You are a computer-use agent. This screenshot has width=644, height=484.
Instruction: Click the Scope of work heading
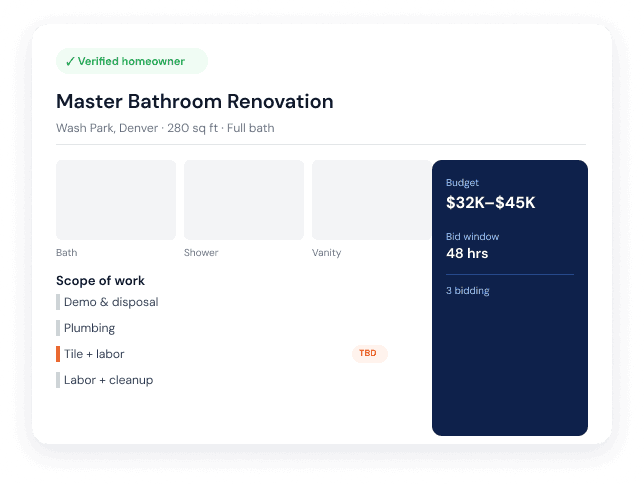(100, 281)
